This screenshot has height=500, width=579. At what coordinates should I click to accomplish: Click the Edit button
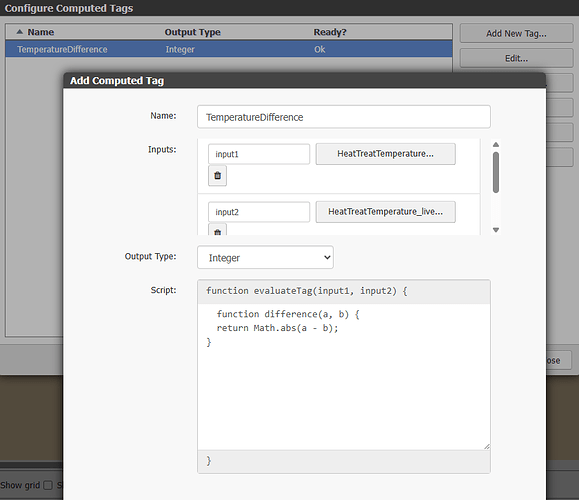(516, 58)
